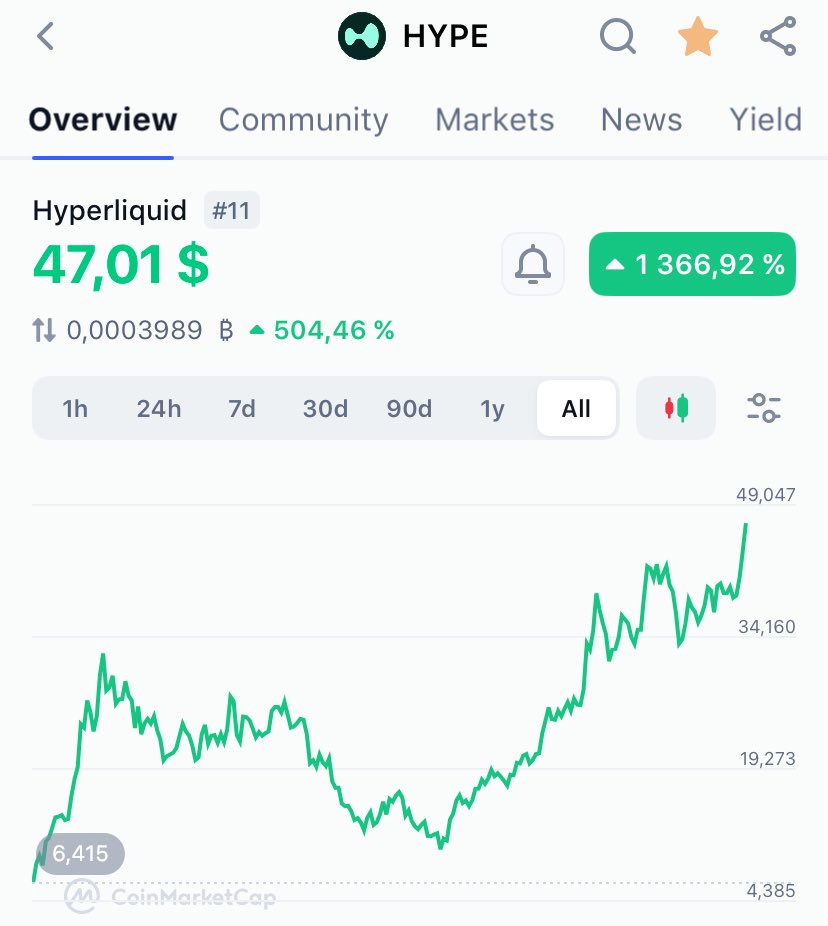Select the 24h chart range
Viewport: 828px width, 926px height.
coord(159,409)
